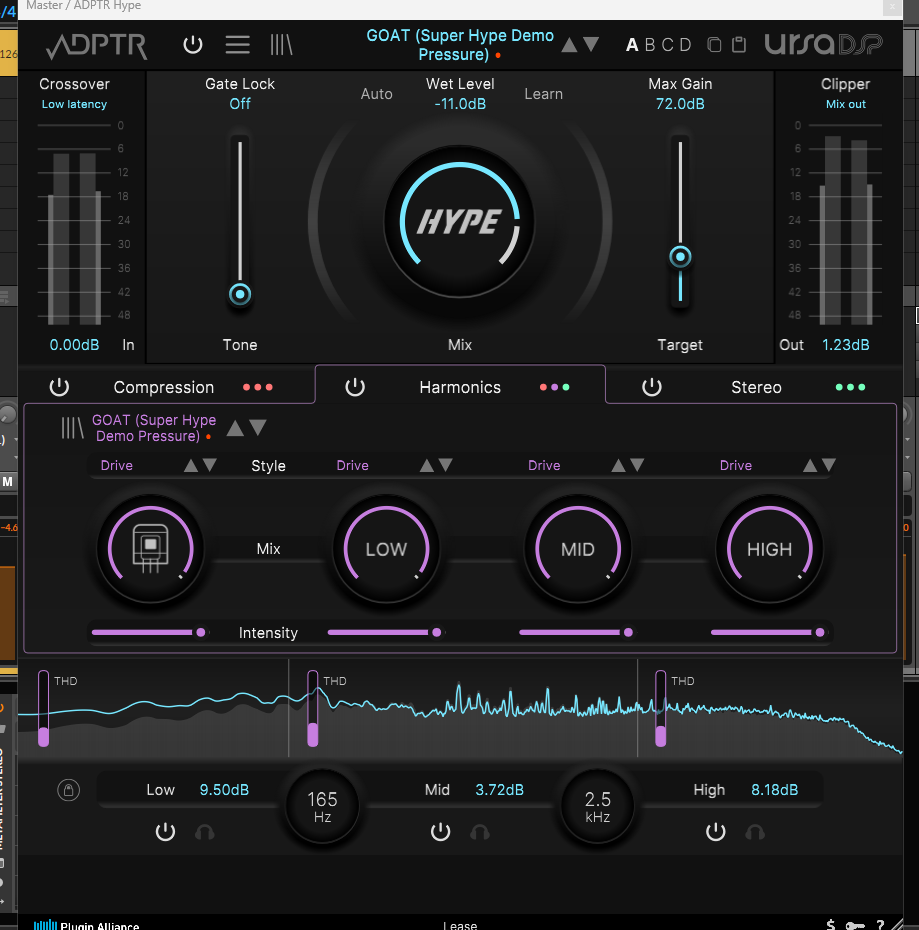
Task: Edit Wet Level -11.0dB value
Action: [460, 104]
